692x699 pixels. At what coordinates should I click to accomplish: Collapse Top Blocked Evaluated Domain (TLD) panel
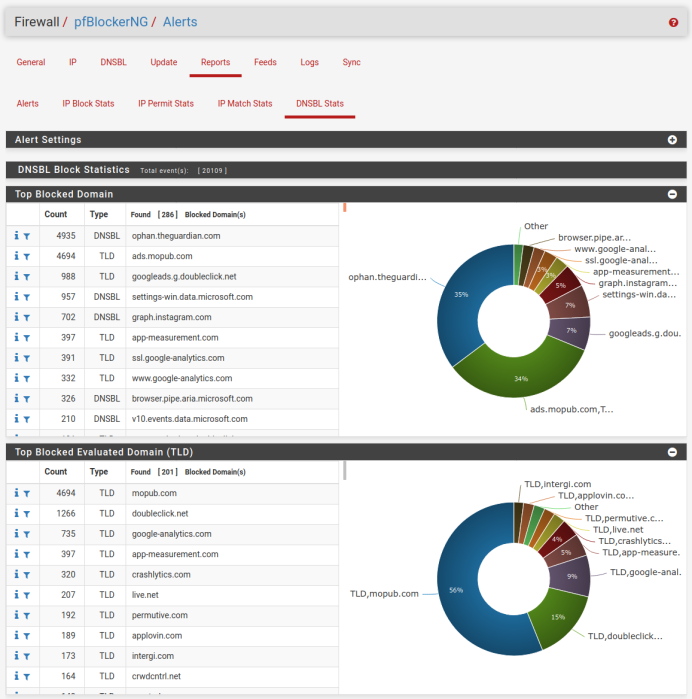(x=672, y=452)
